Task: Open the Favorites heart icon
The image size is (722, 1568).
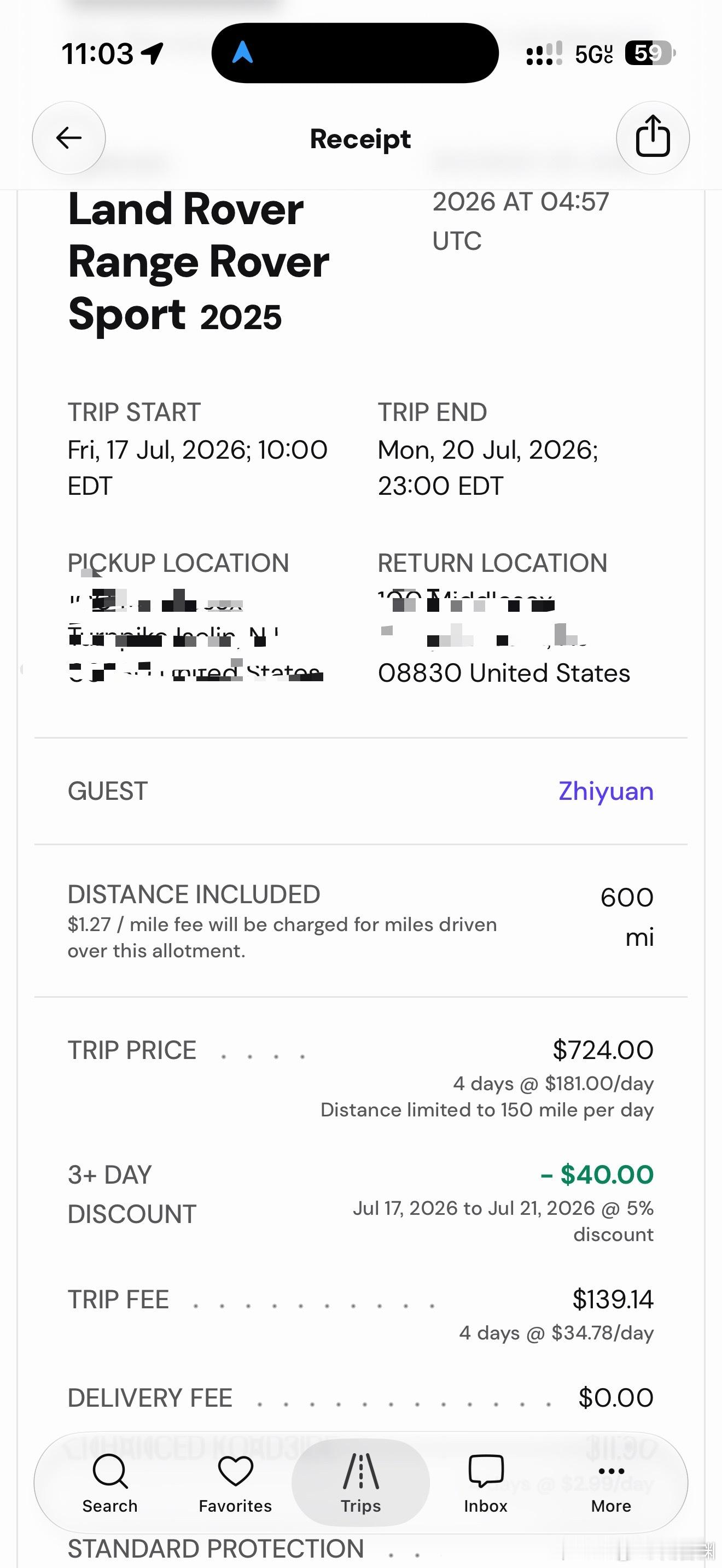Action: [x=236, y=1471]
